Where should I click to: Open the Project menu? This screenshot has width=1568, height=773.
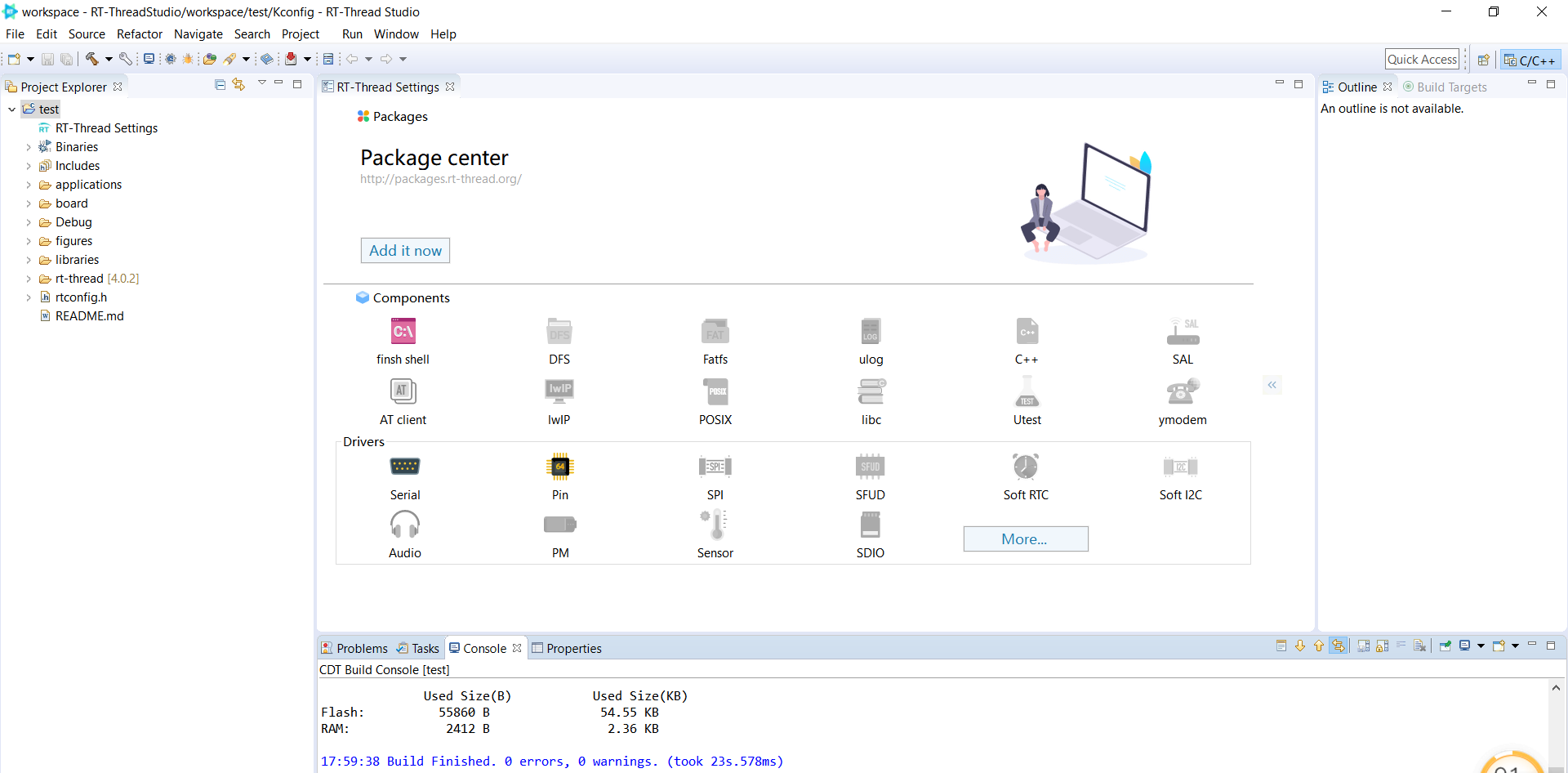[x=301, y=34]
